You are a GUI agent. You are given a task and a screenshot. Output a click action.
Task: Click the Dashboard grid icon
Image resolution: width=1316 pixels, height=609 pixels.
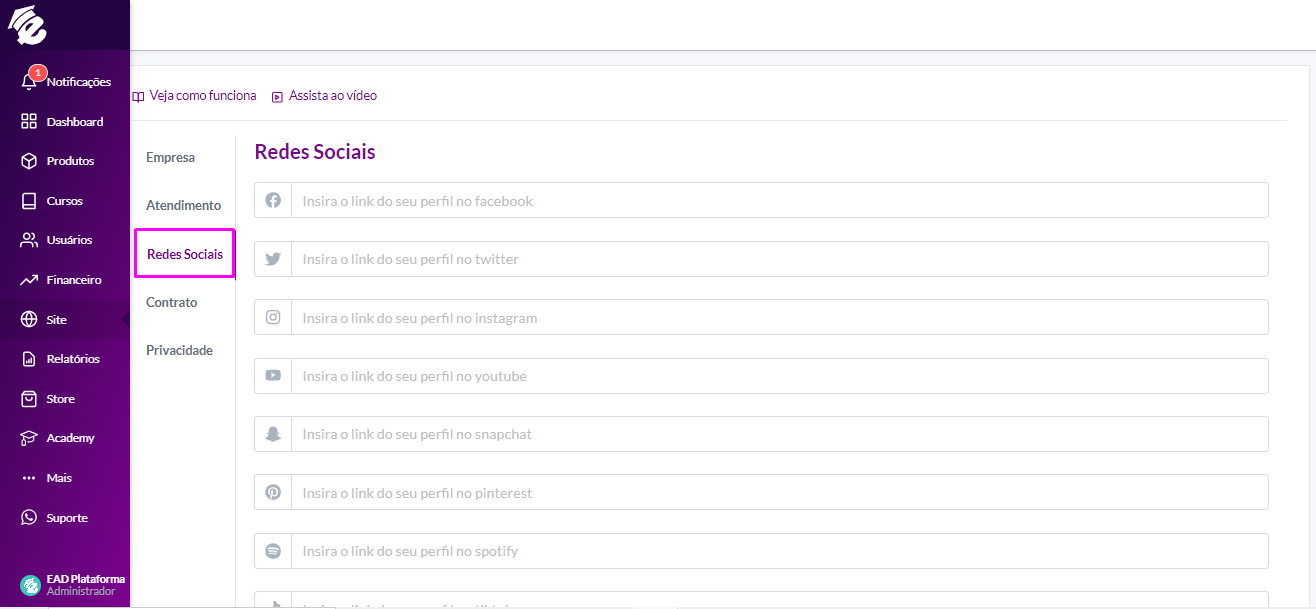click(29, 122)
